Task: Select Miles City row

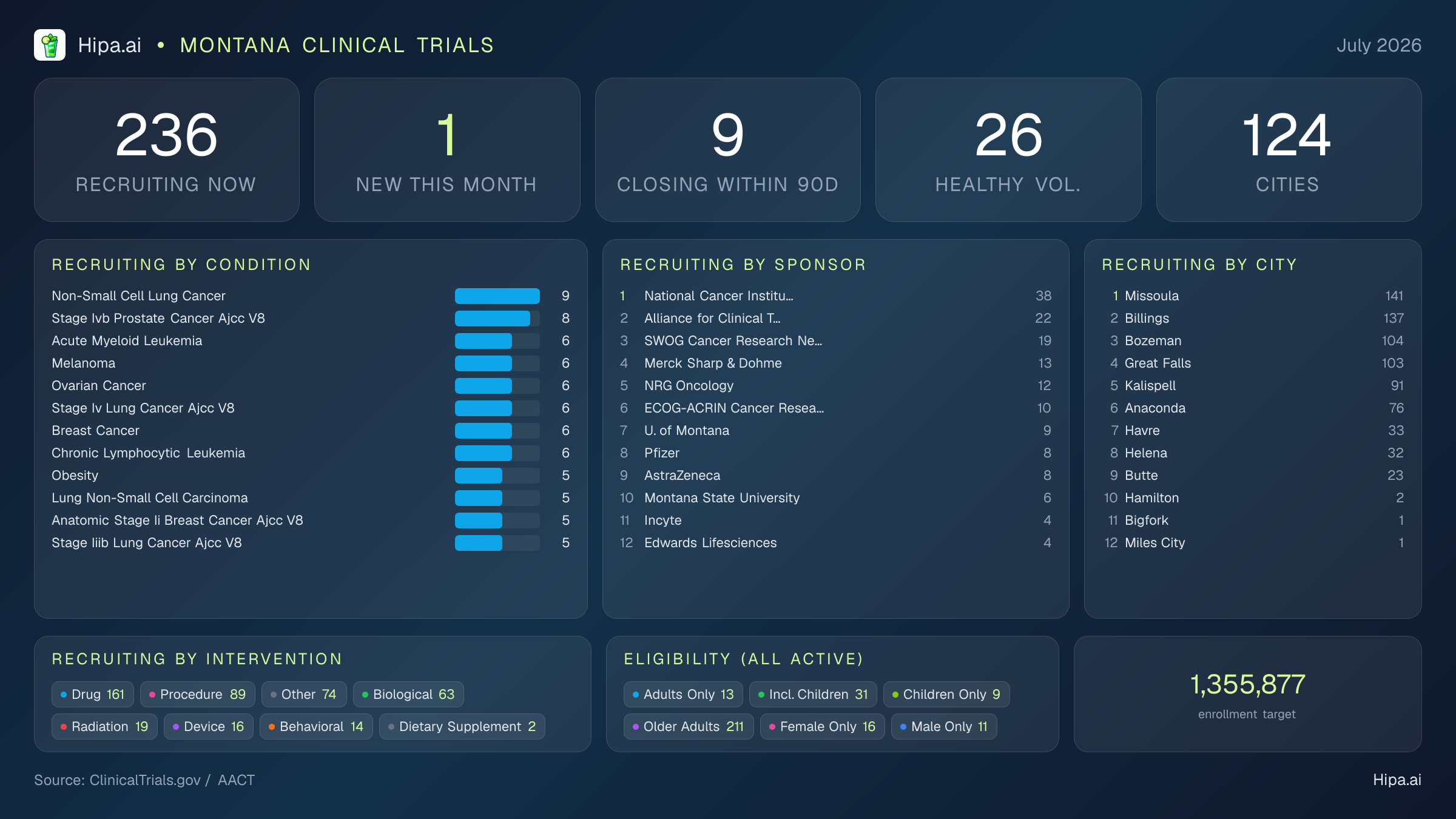Action: 1253,543
